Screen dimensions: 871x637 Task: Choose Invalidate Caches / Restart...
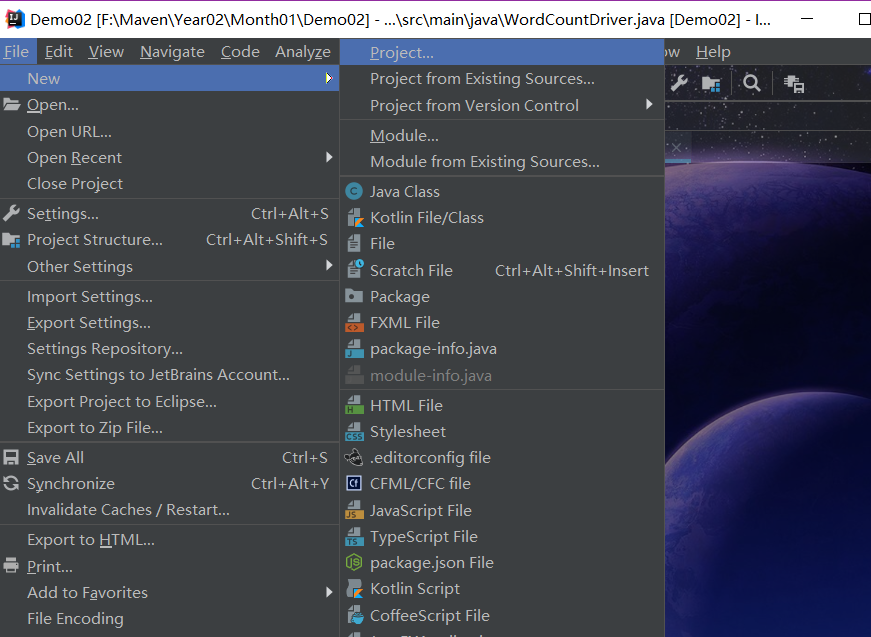[x=169, y=510]
